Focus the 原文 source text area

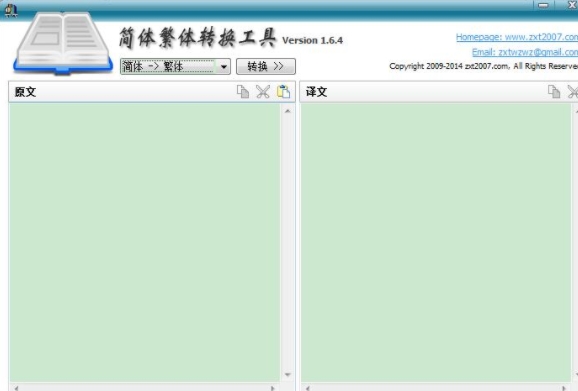click(145, 242)
